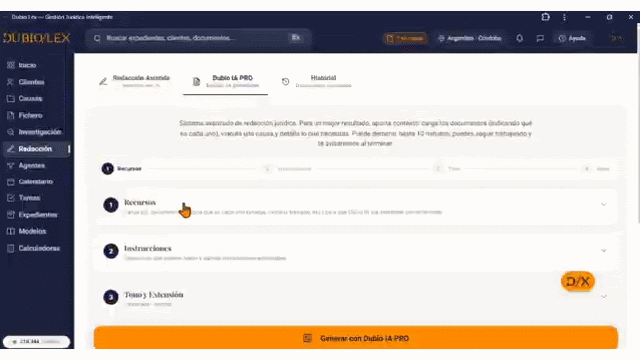Click the Recursos section heading
This screenshot has width=640, height=360.
140,202
